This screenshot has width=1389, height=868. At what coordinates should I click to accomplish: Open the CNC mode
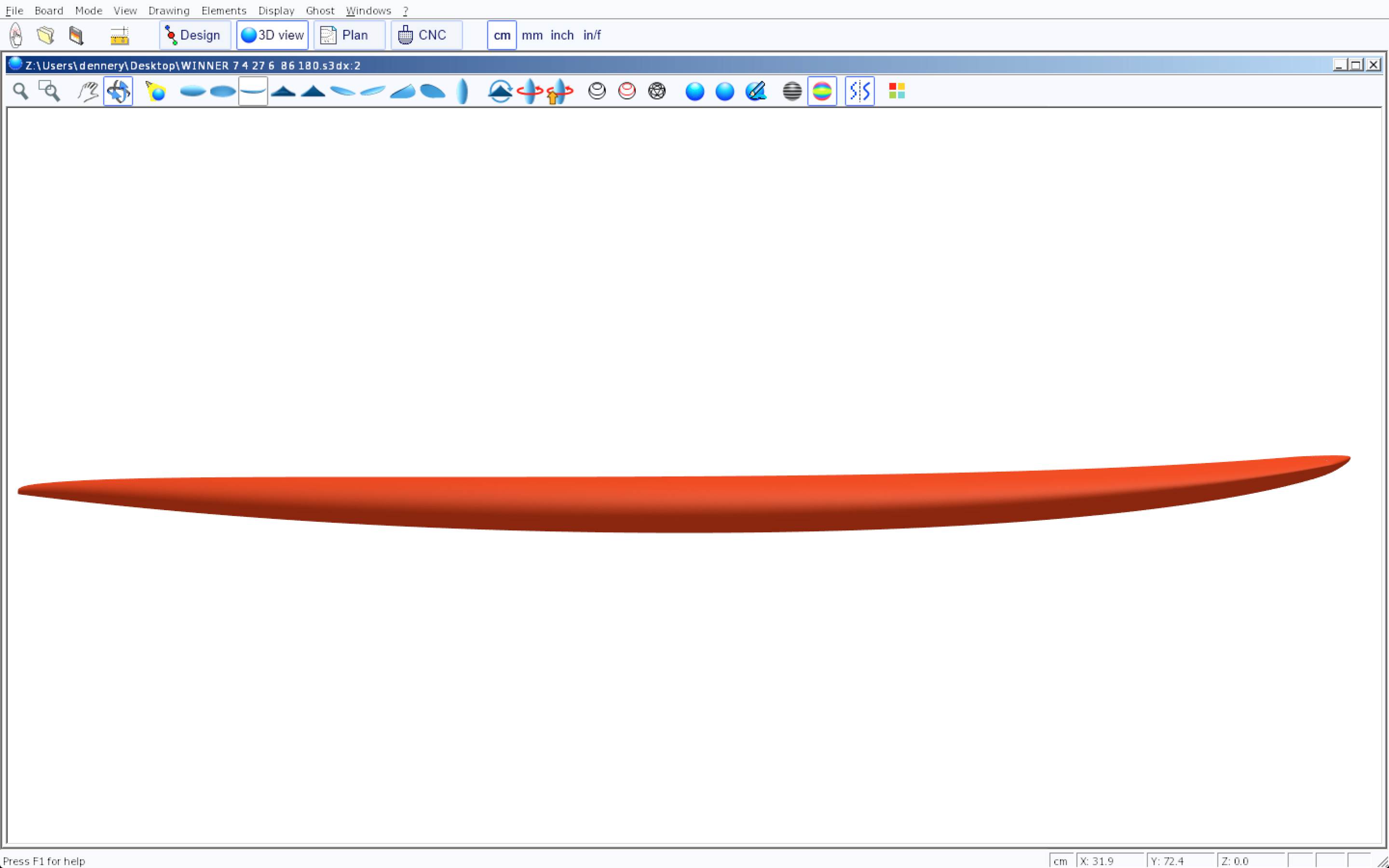point(426,36)
